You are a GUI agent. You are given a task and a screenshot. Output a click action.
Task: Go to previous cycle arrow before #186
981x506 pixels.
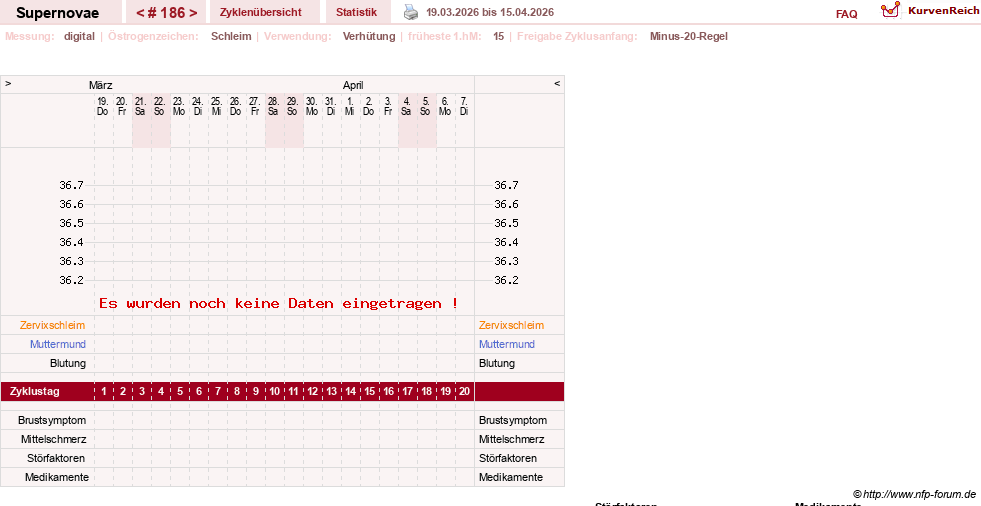(140, 13)
